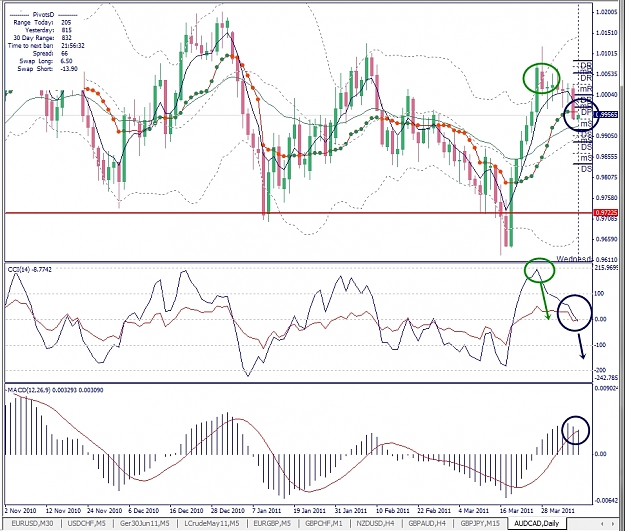Select the GBPJPY,M15 chart tab
Screen dimensions: 625x531
(480, 523)
